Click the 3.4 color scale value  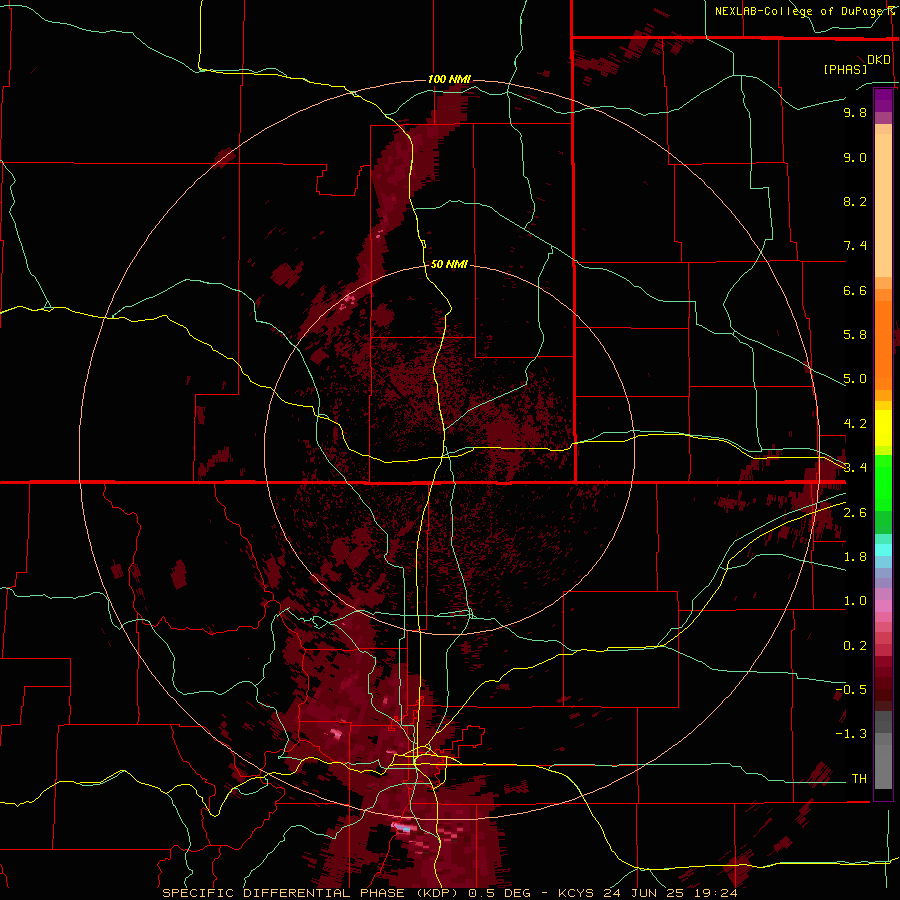point(855,468)
